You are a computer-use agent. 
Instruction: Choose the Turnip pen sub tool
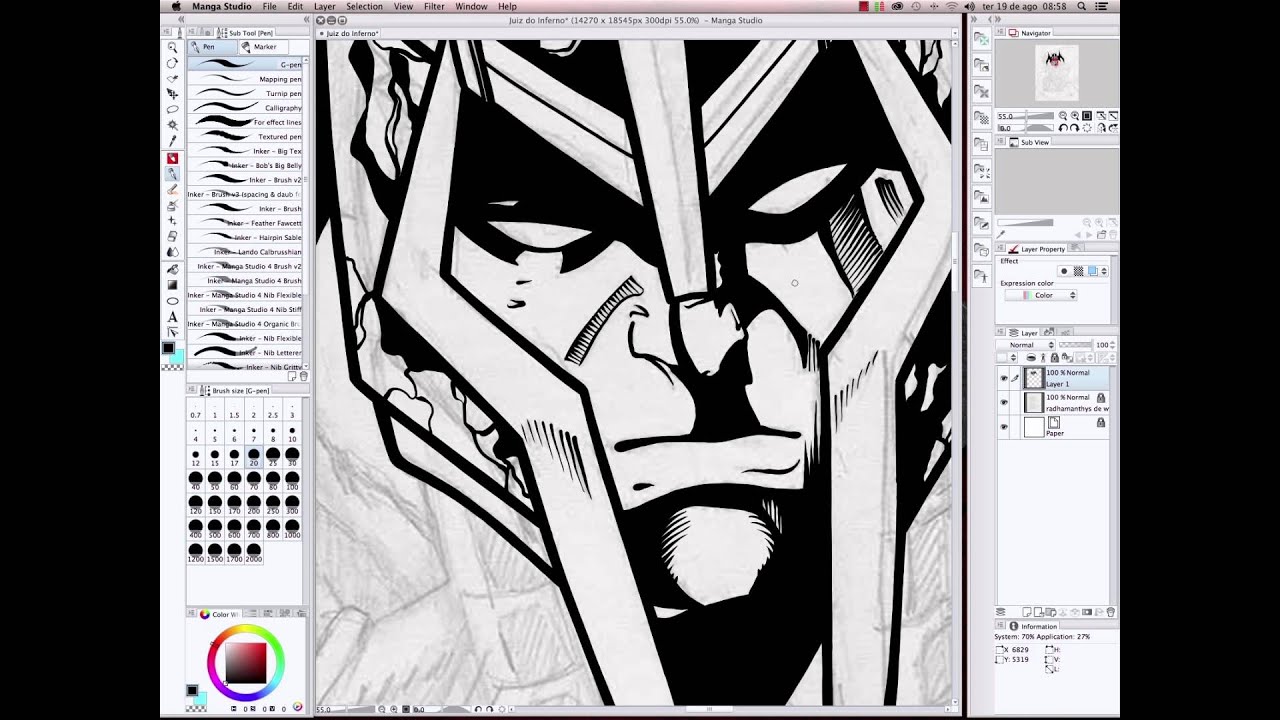click(x=245, y=93)
